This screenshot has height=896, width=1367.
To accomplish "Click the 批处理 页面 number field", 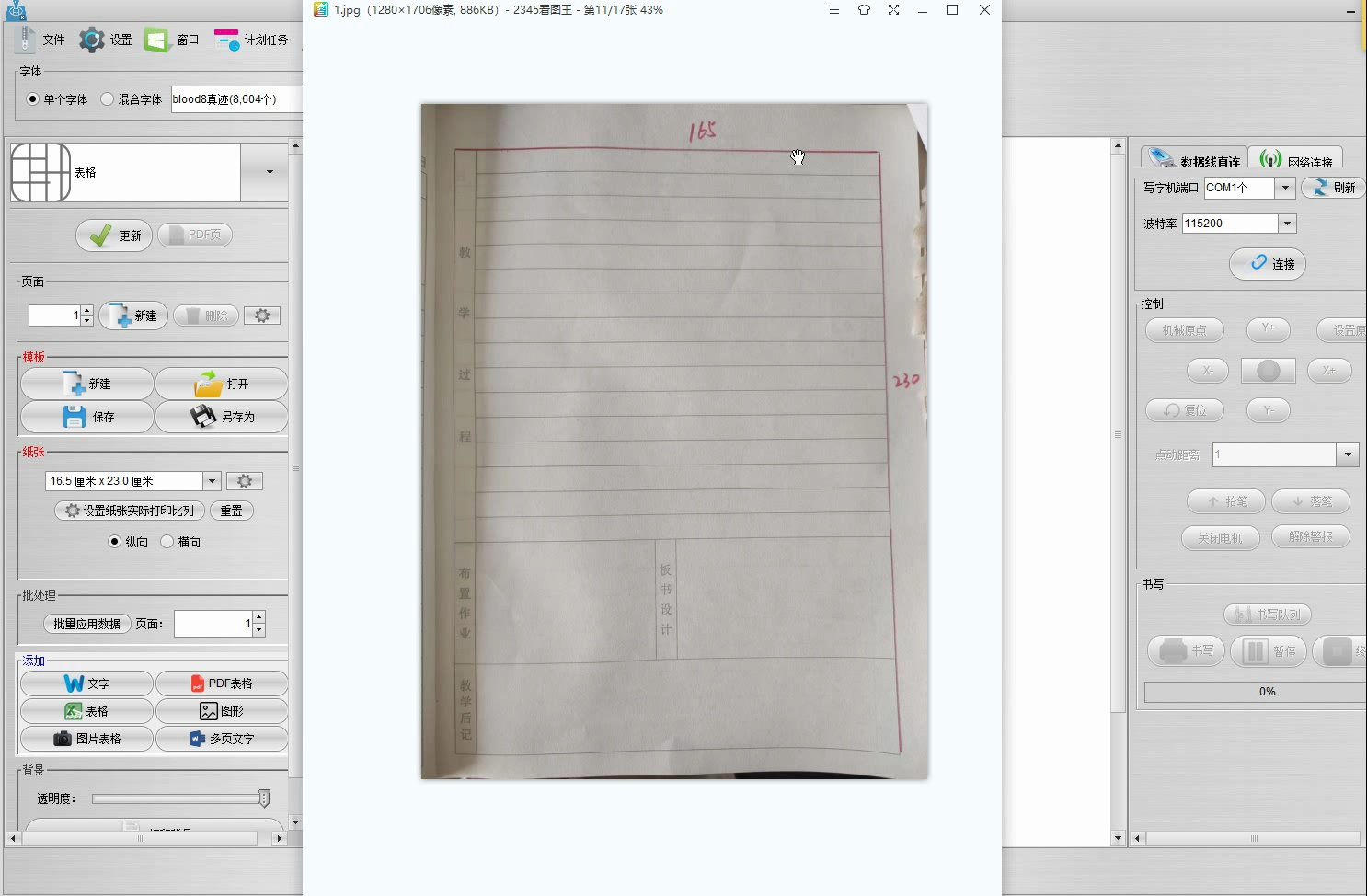I will [x=213, y=624].
